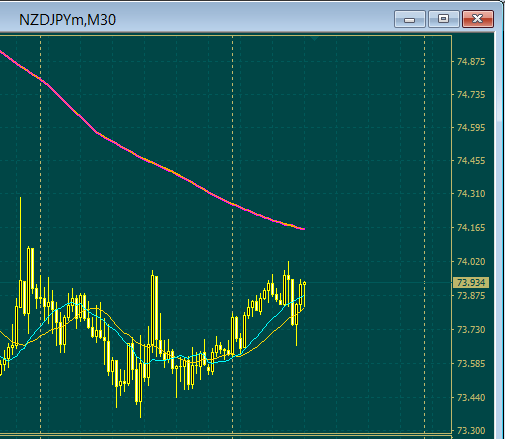Minimize the NZDJPYm chart window
The height and width of the screenshot is (439, 505).
coord(410,19)
